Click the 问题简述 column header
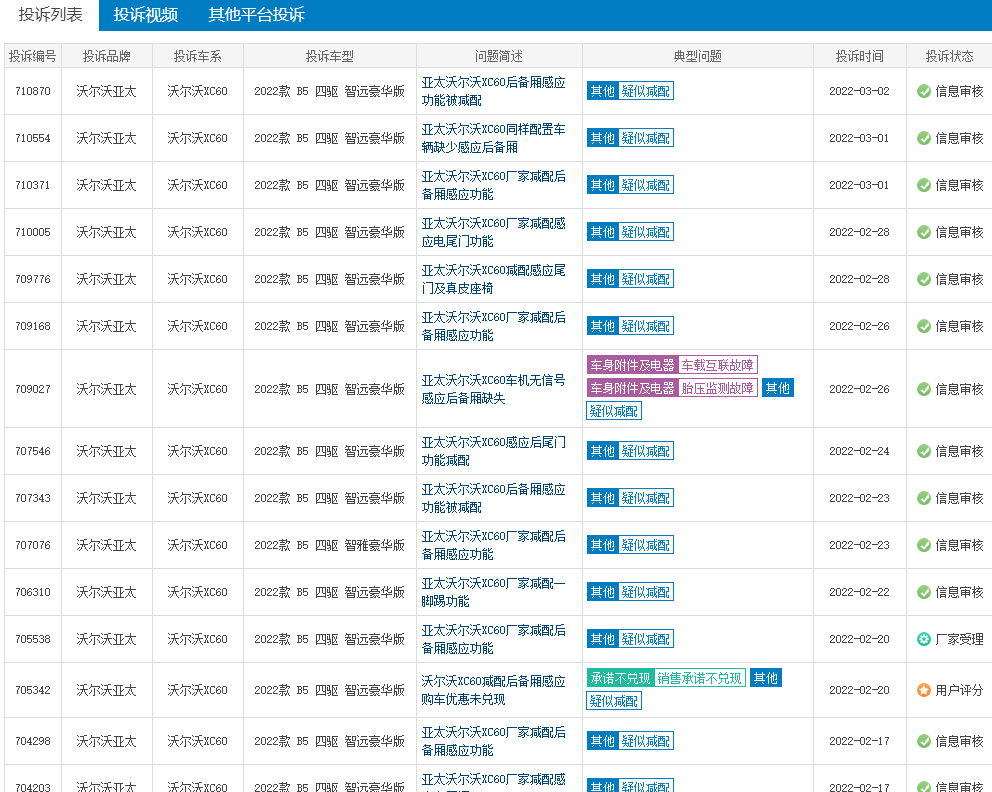Viewport: 992px width, 792px height. [x=499, y=56]
